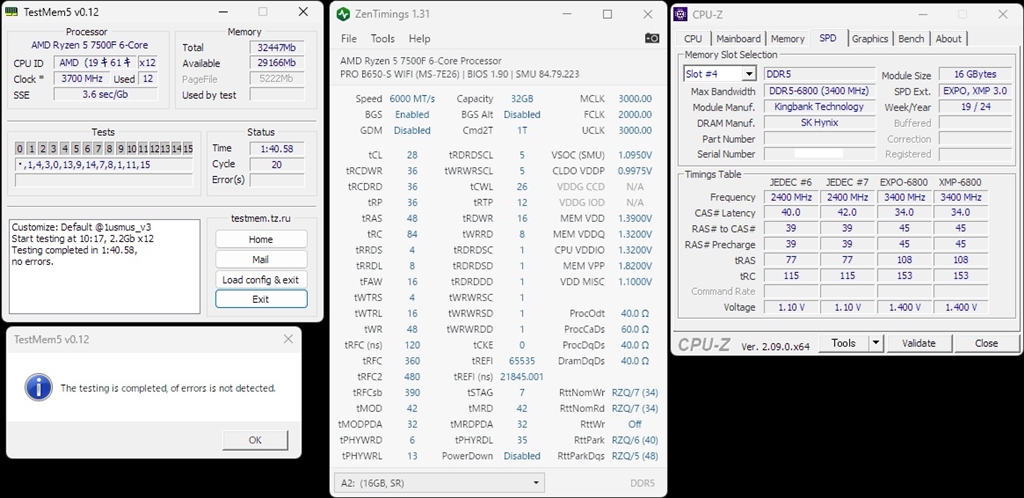This screenshot has height=498, width=1024.
Task: Click test number 7 box in TestMem5
Action: click(98, 149)
